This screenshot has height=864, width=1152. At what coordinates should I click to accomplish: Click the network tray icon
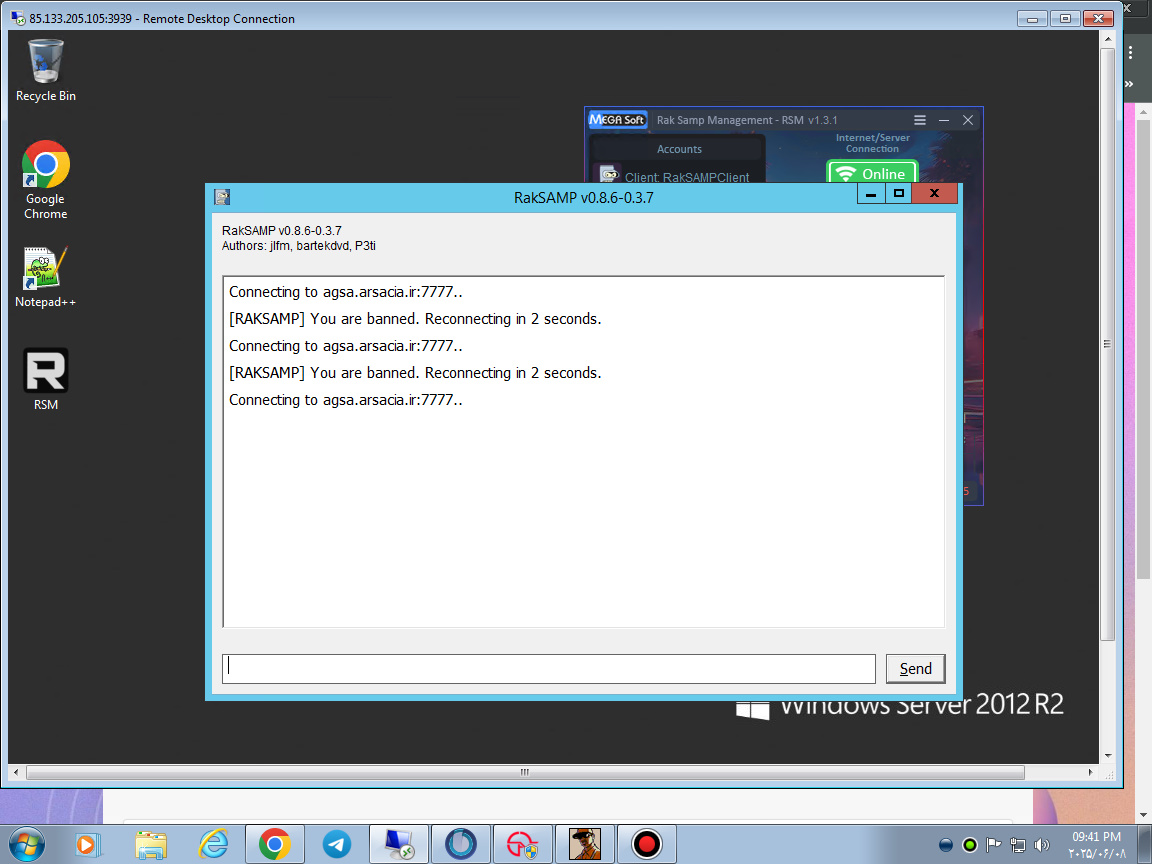1018,845
